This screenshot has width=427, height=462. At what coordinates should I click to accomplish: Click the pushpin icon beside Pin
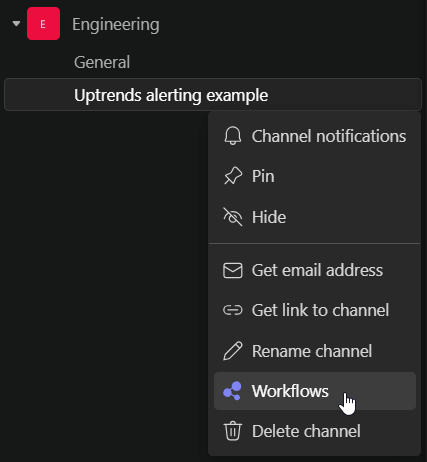pos(233,176)
